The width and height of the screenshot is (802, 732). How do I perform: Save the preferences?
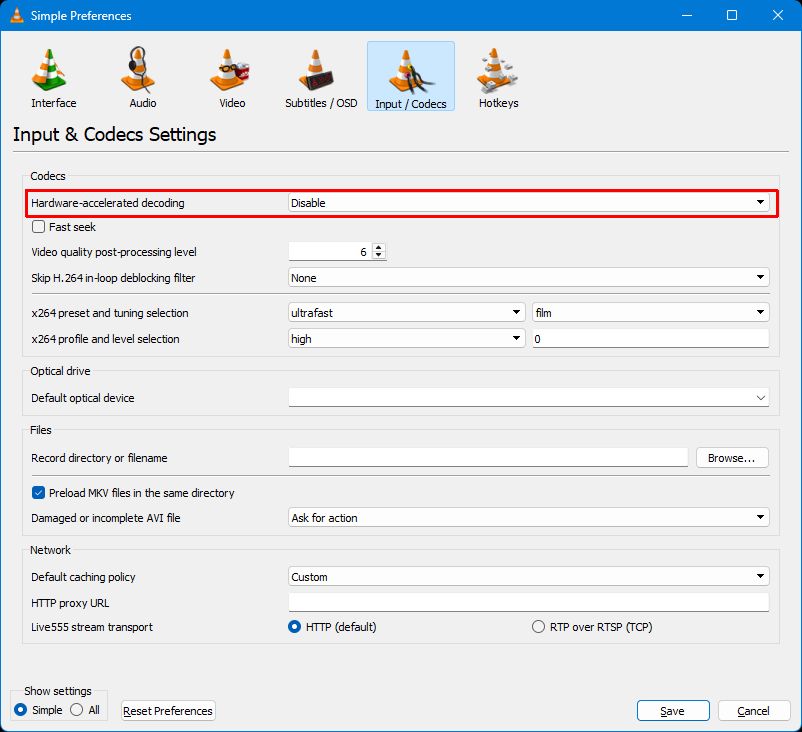click(x=673, y=711)
